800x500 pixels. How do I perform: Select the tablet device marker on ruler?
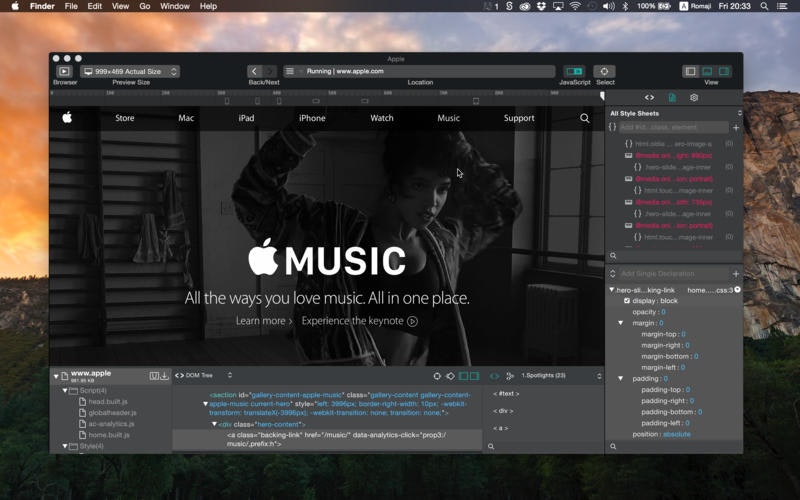click(x=476, y=101)
